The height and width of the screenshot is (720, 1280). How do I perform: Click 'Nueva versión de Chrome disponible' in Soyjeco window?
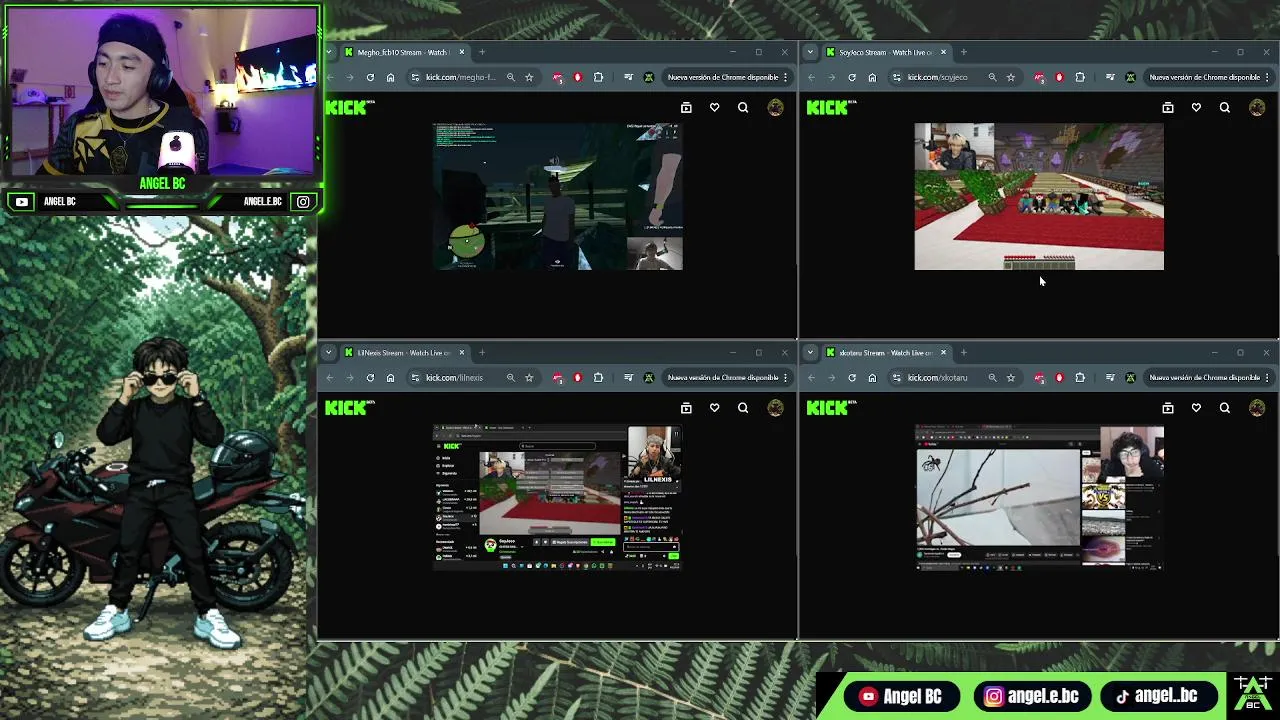click(1205, 77)
